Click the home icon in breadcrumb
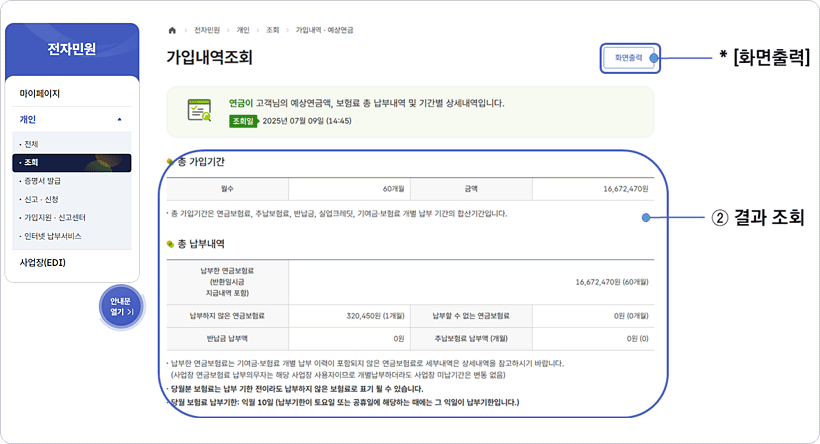This screenshot has width=820, height=444. pos(172,30)
